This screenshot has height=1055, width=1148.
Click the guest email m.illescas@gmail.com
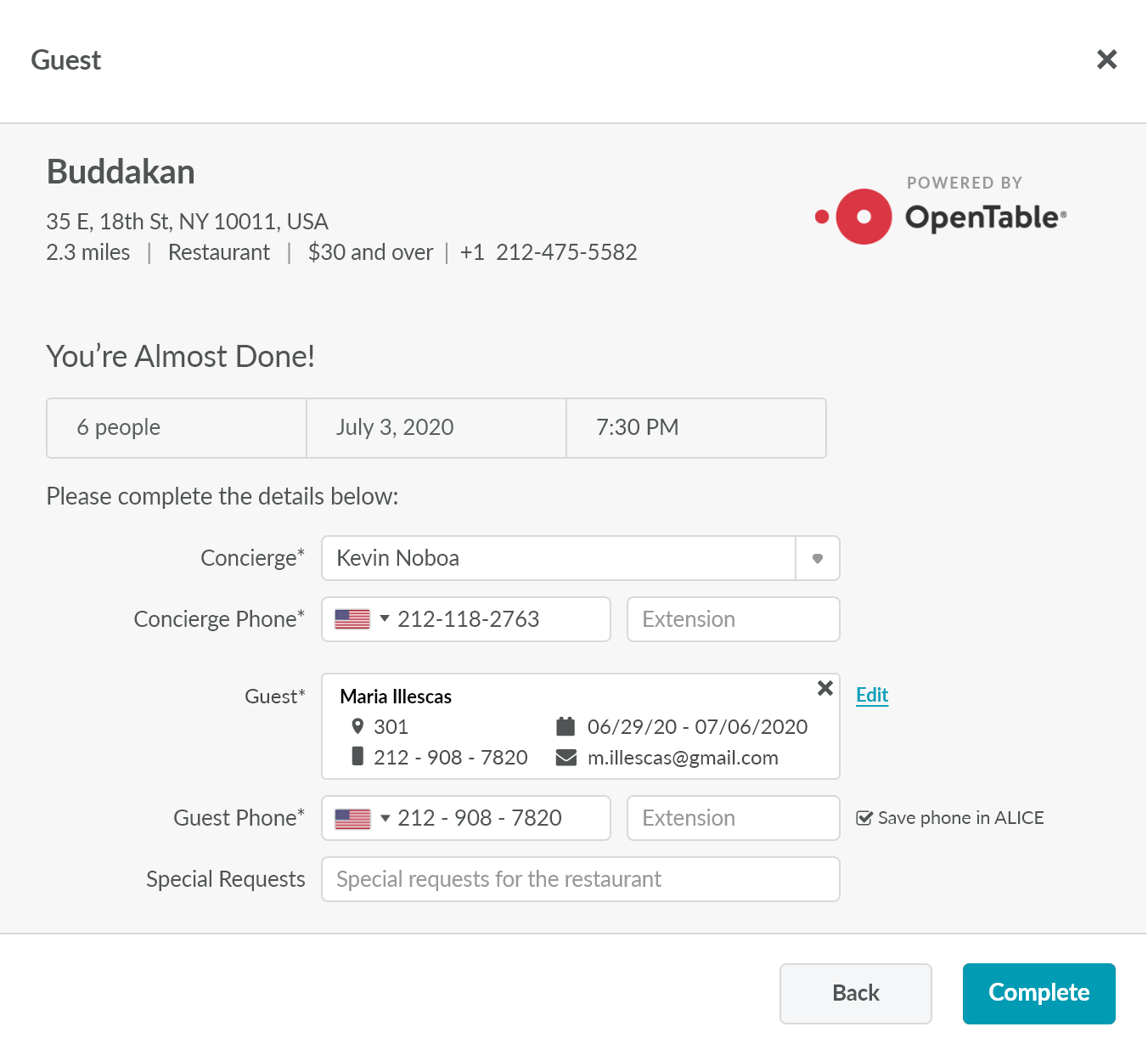point(683,758)
